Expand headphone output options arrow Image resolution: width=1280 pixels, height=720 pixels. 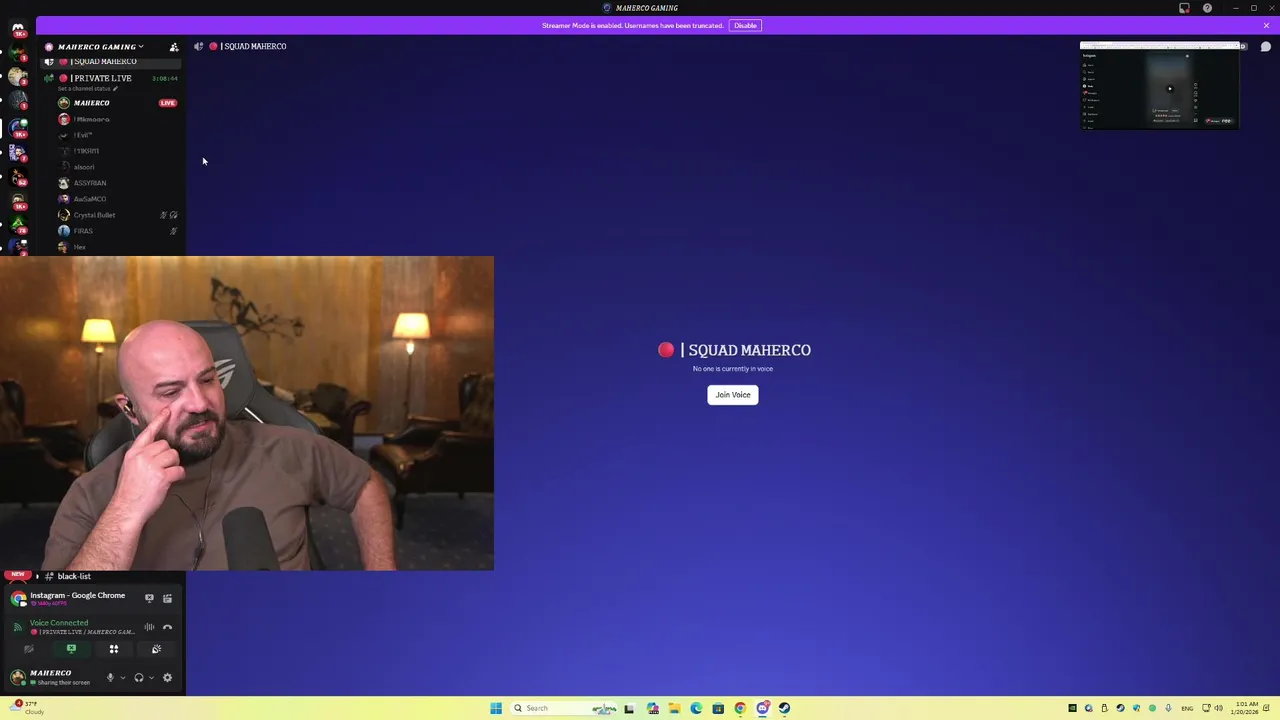click(x=151, y=678)
